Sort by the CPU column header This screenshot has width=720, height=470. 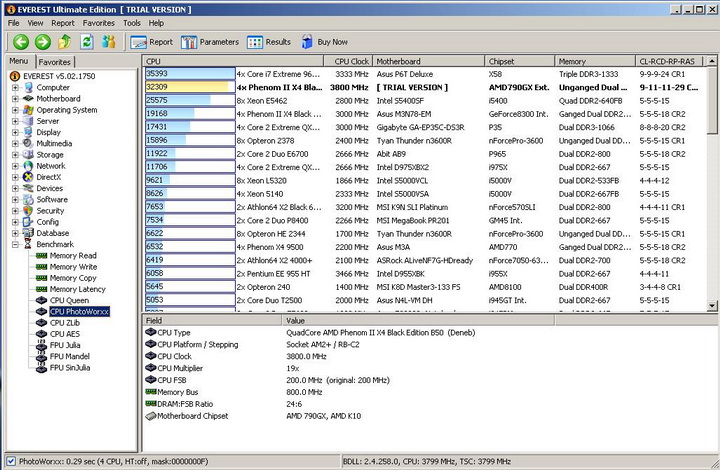tap(233, 62)
